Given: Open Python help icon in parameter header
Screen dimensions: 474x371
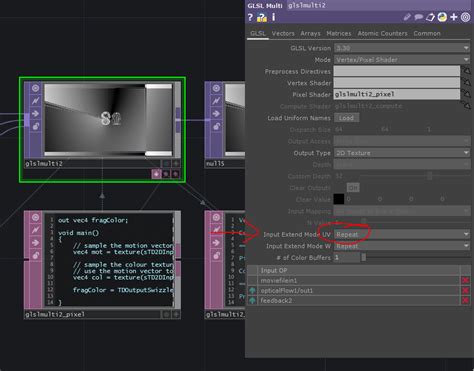Looking at the screenshot, I should pos(262,17).
